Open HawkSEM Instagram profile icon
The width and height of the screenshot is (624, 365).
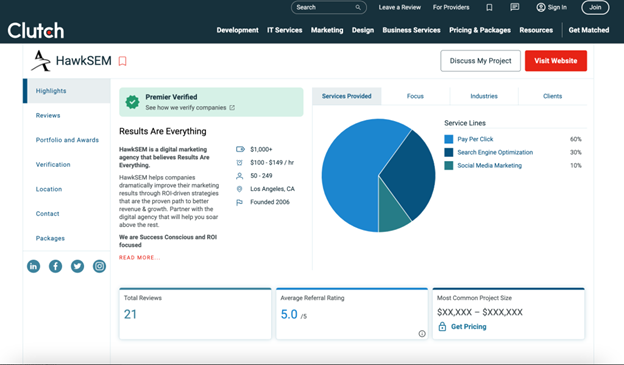pos(99,266)
